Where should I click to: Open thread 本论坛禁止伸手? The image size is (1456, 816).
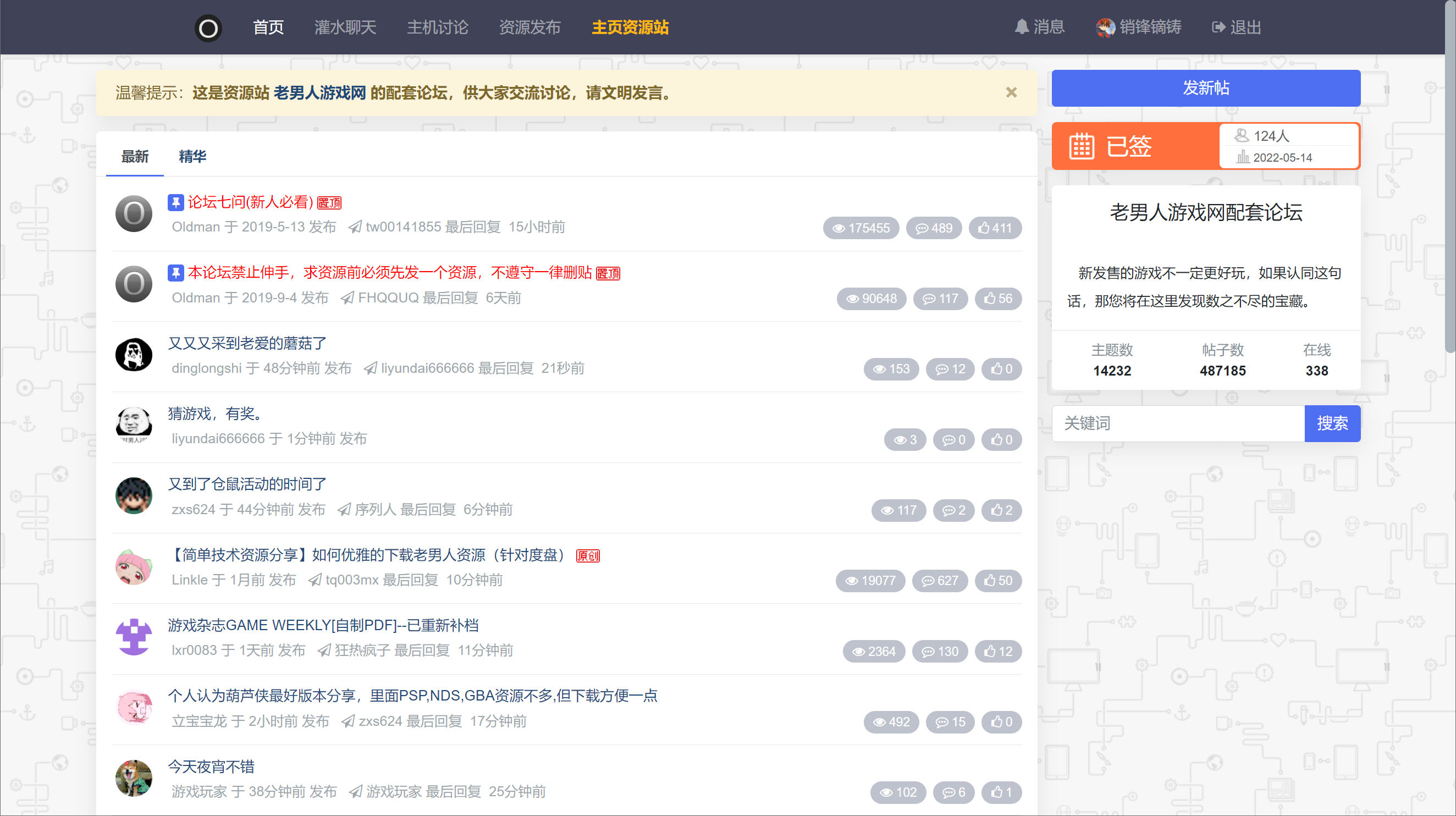tap(389, 272)
